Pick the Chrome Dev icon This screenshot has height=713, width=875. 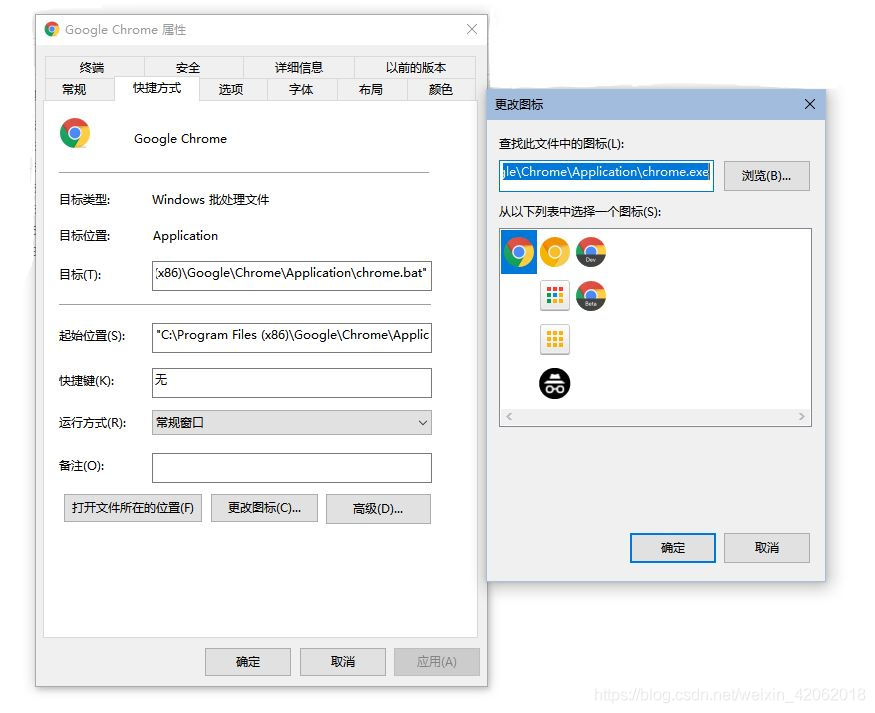[x=591, y=252]
